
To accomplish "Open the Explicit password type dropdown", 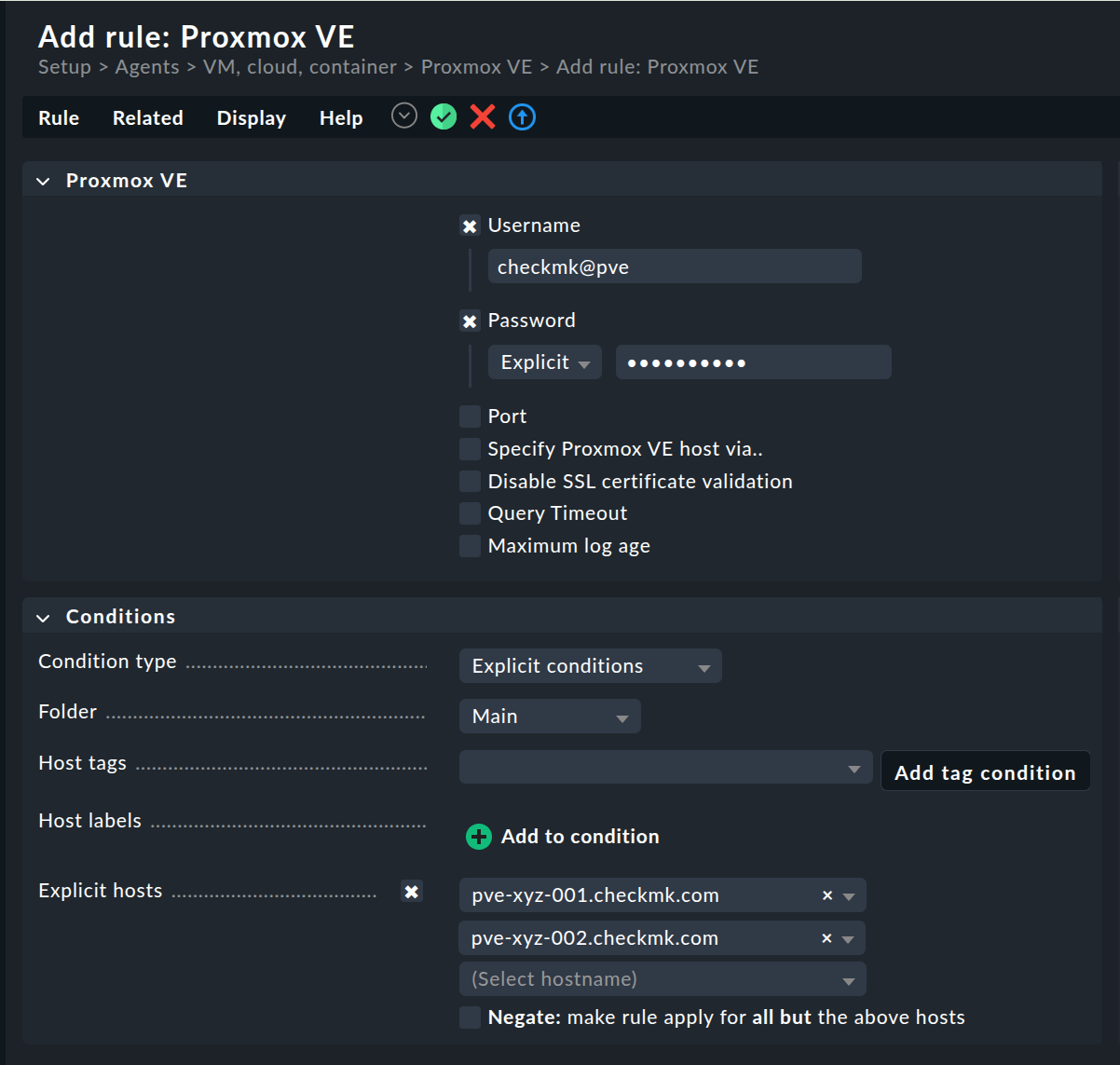I will 545,362.
